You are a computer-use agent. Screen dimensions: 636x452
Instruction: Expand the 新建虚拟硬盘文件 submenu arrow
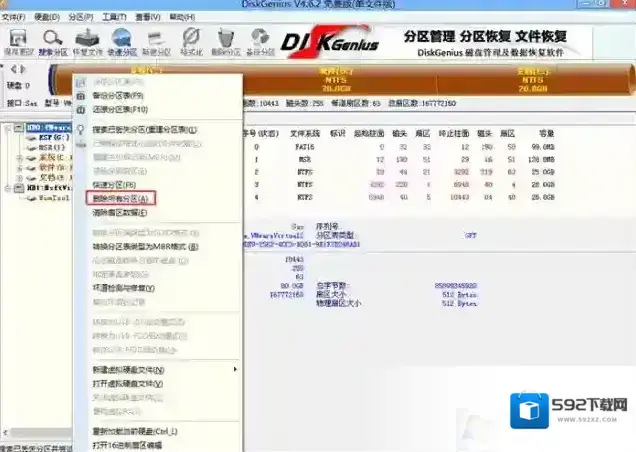coord(235,370)
